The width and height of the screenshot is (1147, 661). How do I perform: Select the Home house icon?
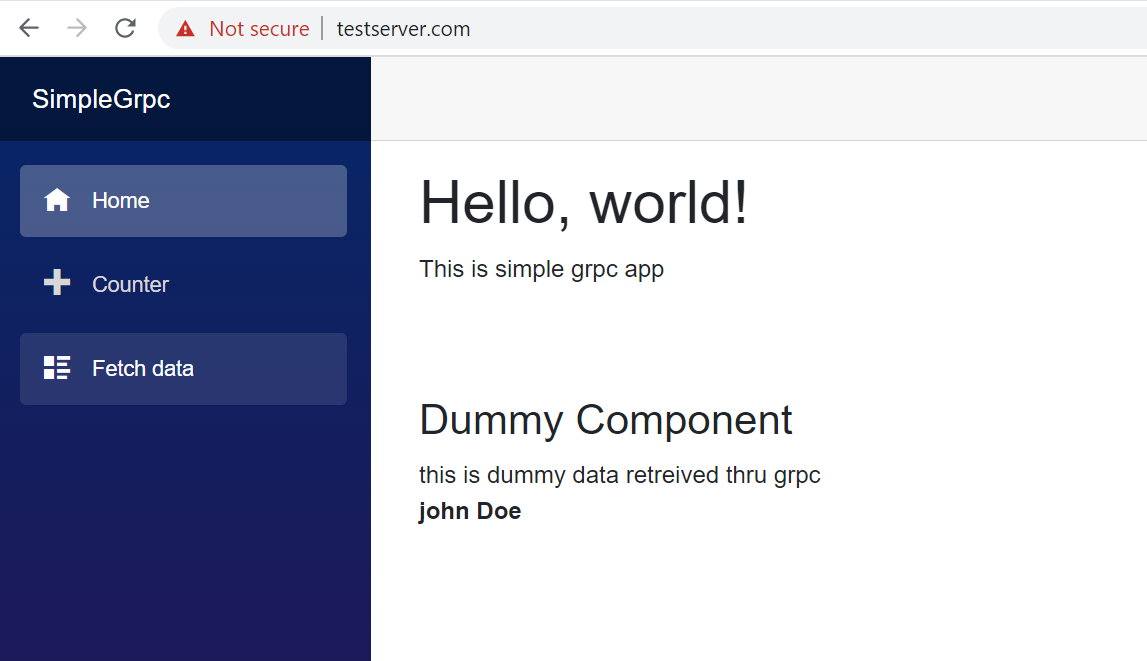coord(57,200)
